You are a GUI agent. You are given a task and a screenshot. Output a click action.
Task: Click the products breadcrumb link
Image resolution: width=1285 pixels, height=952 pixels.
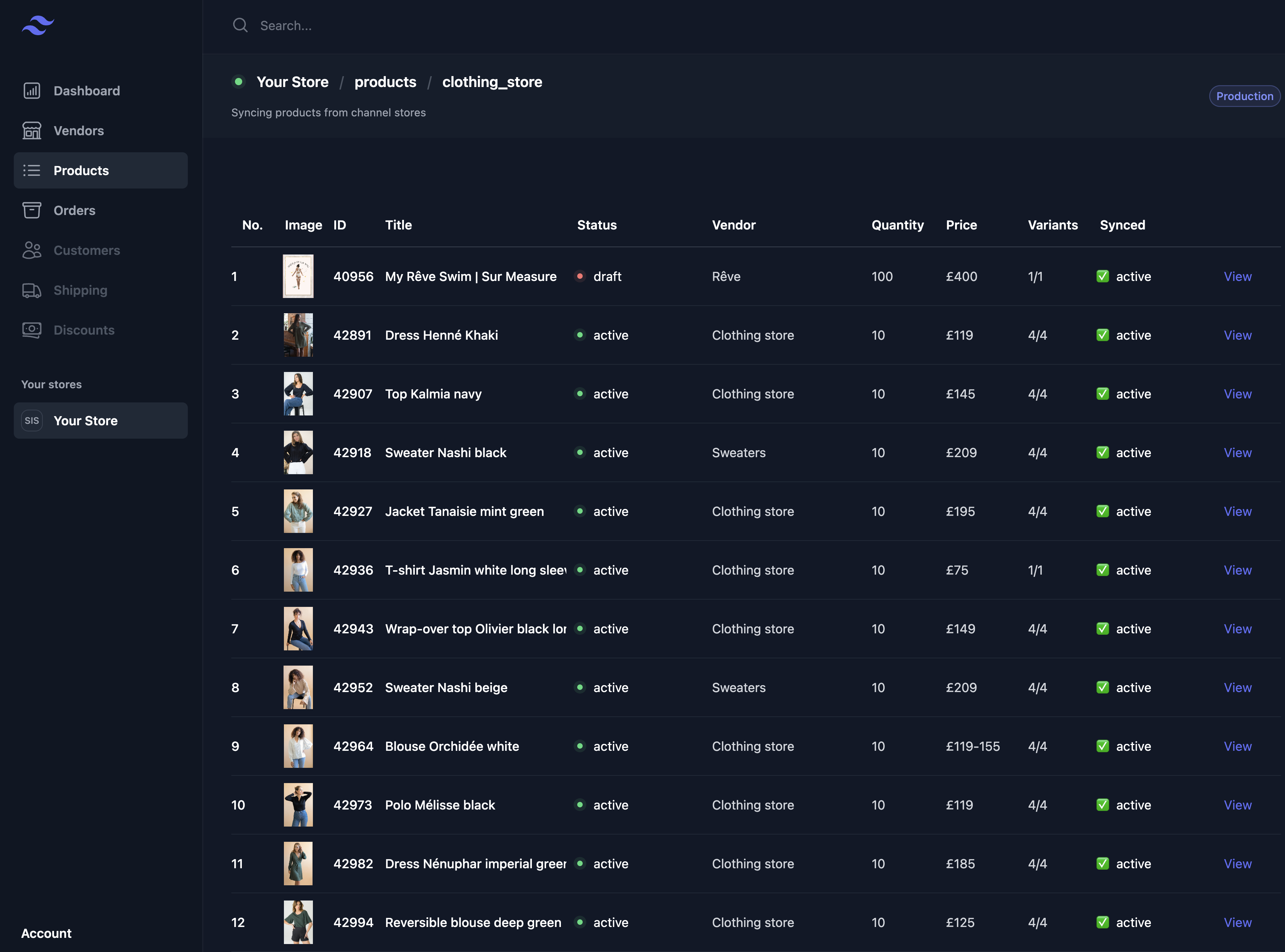385,82
